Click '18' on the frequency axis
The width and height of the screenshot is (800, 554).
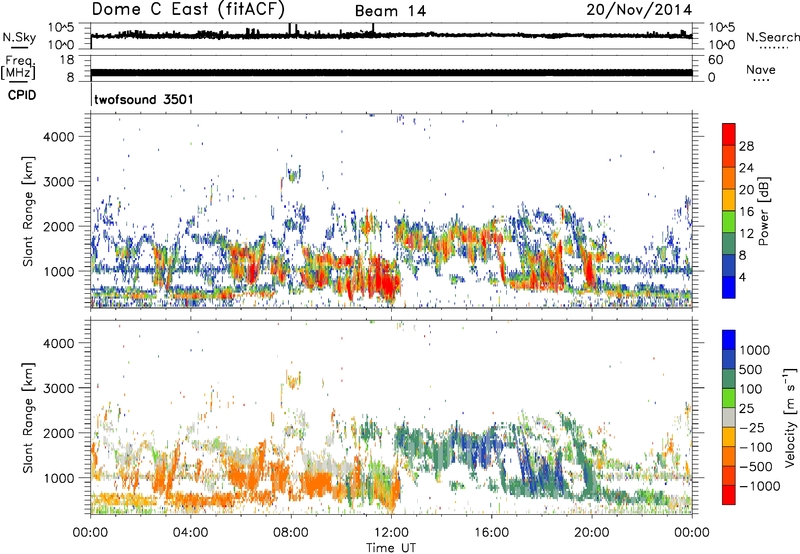tap(67, 60)
